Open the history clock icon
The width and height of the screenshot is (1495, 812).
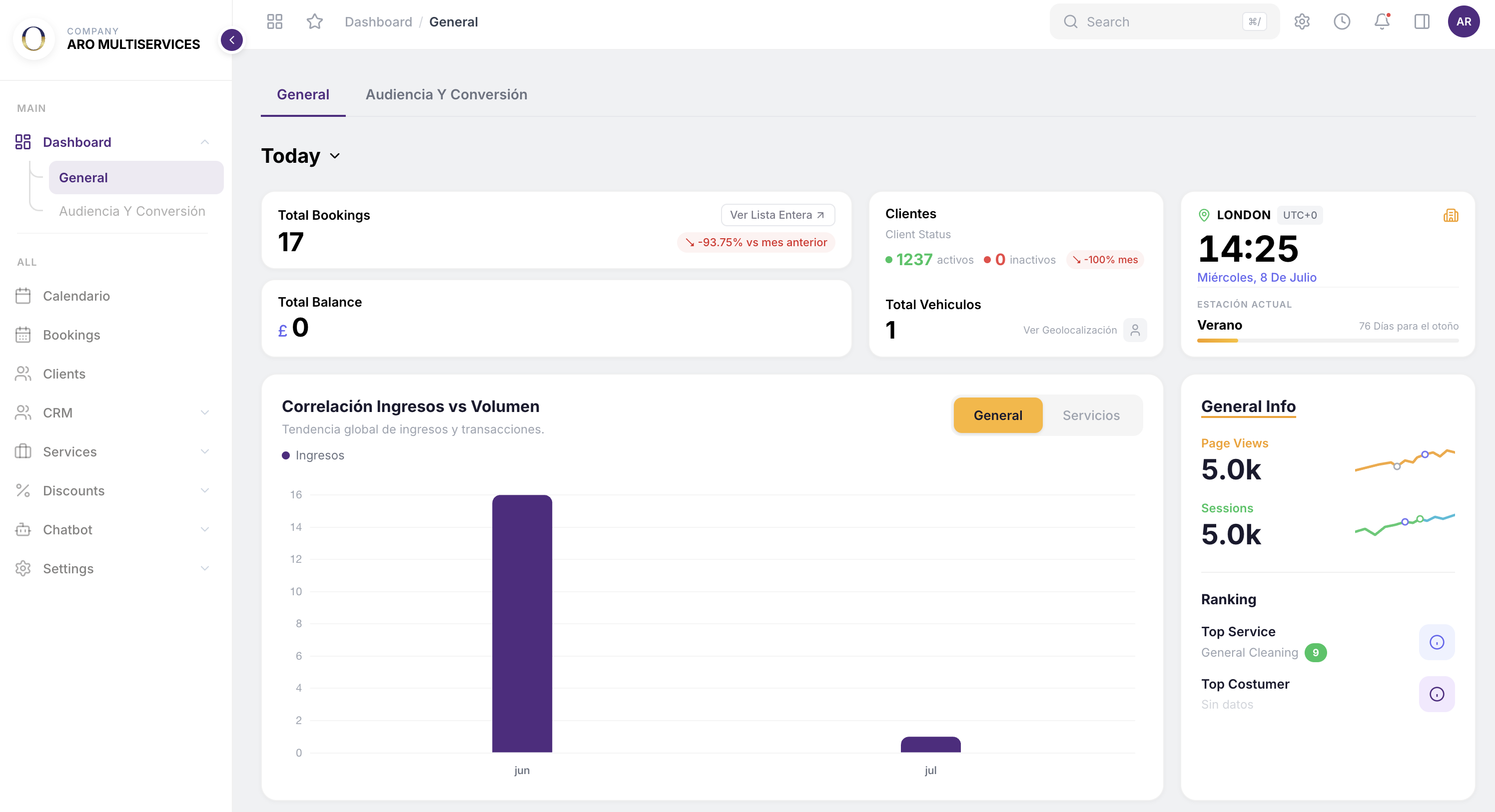(1342, 22)
